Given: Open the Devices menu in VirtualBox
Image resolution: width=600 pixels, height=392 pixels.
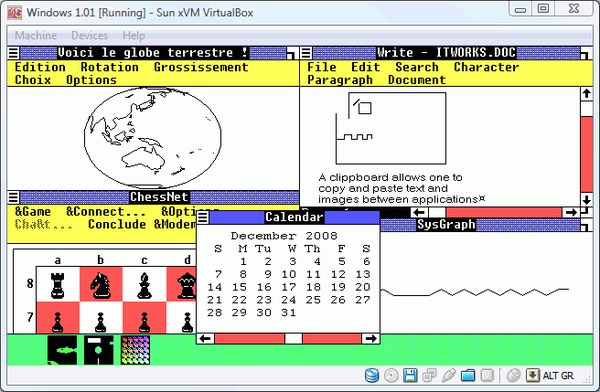Looking at the screenshot, I should [x=90, y=36].
